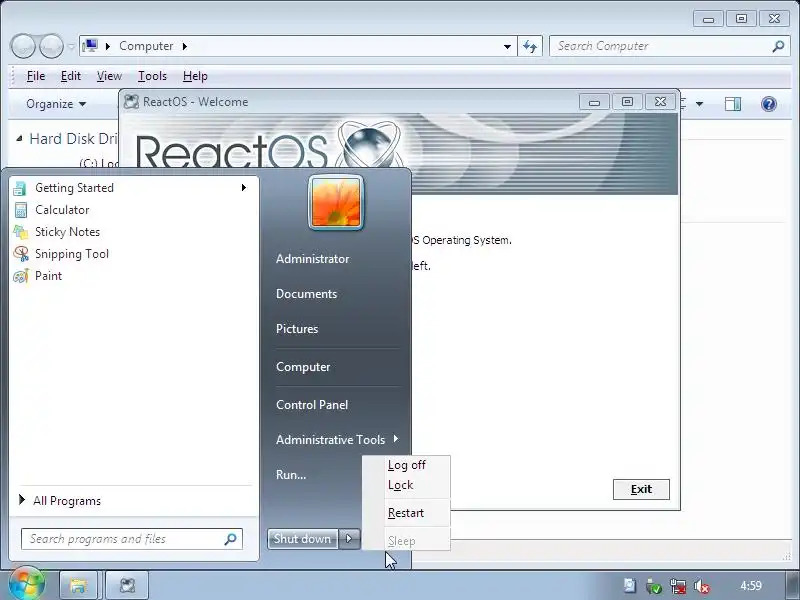Viewport: 800px width, 600px height.
Task: Click recent pages arrow beside navigation buttons
Action: (x=71, y=47)
